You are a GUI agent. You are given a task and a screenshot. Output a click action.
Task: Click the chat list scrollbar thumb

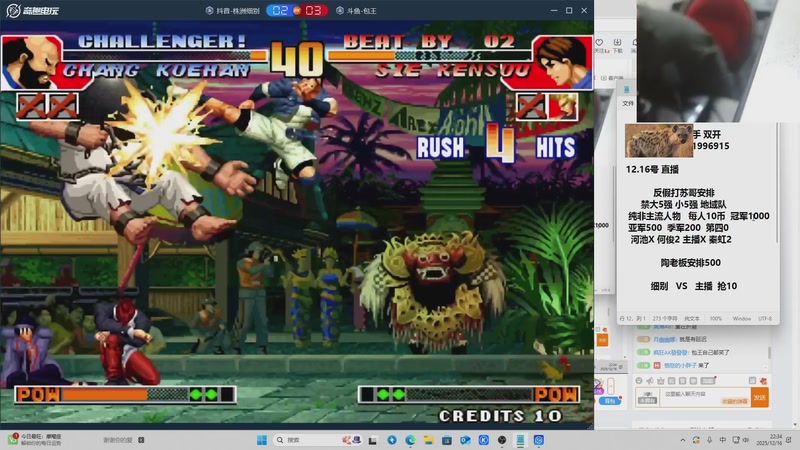coord(769,353)
